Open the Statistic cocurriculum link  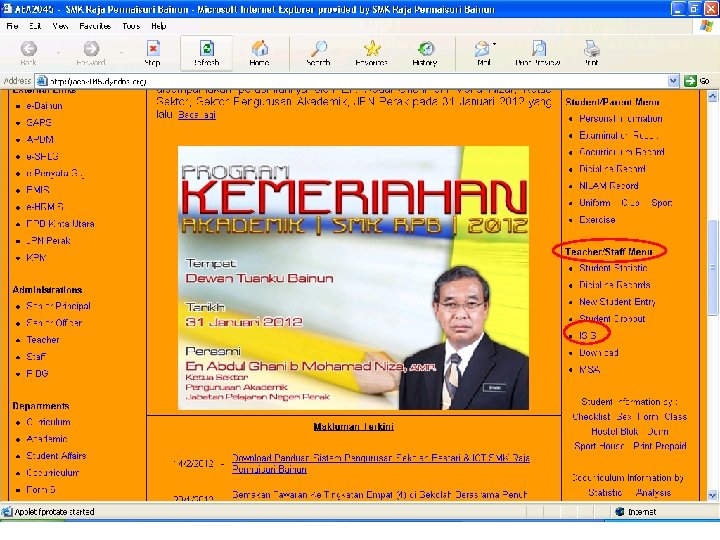coord(605,493)
